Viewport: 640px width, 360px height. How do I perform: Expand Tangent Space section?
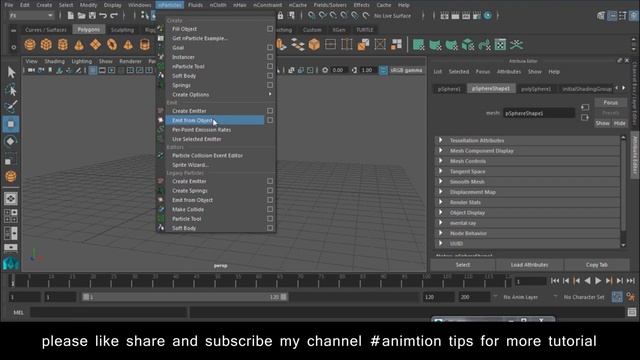pos(440,171)
